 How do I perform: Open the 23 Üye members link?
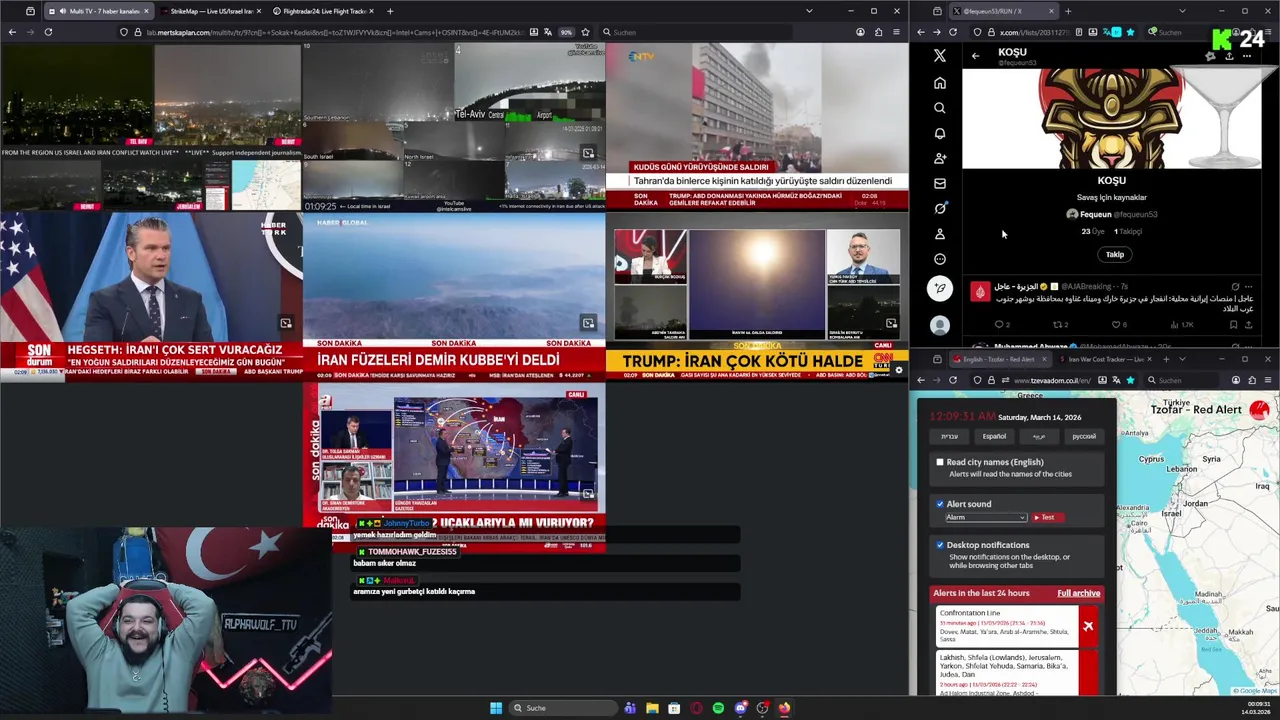coord(1094,231)
